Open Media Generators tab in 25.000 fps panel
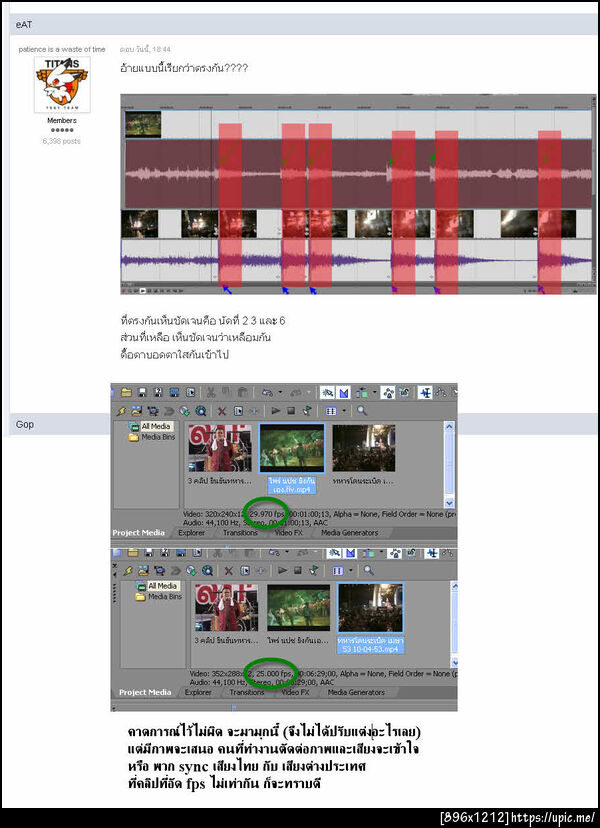 pos(356,692)
